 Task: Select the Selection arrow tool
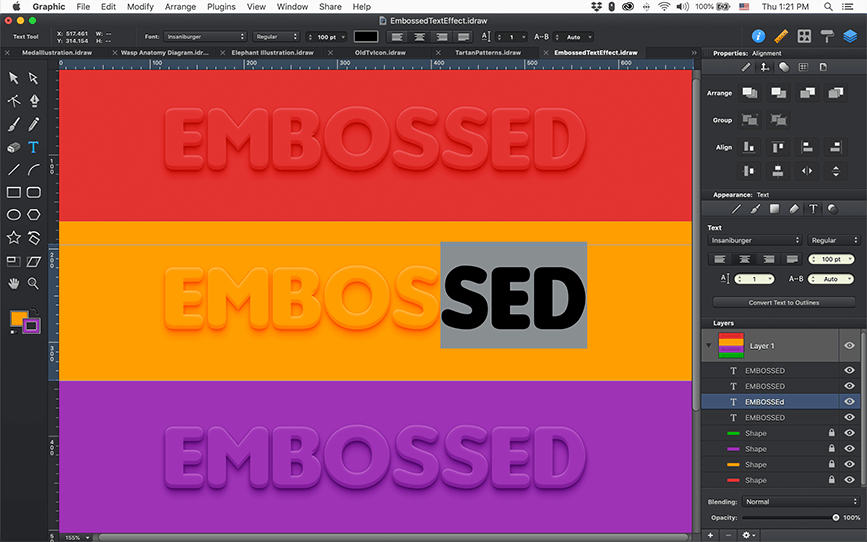[x=14, y=78]
